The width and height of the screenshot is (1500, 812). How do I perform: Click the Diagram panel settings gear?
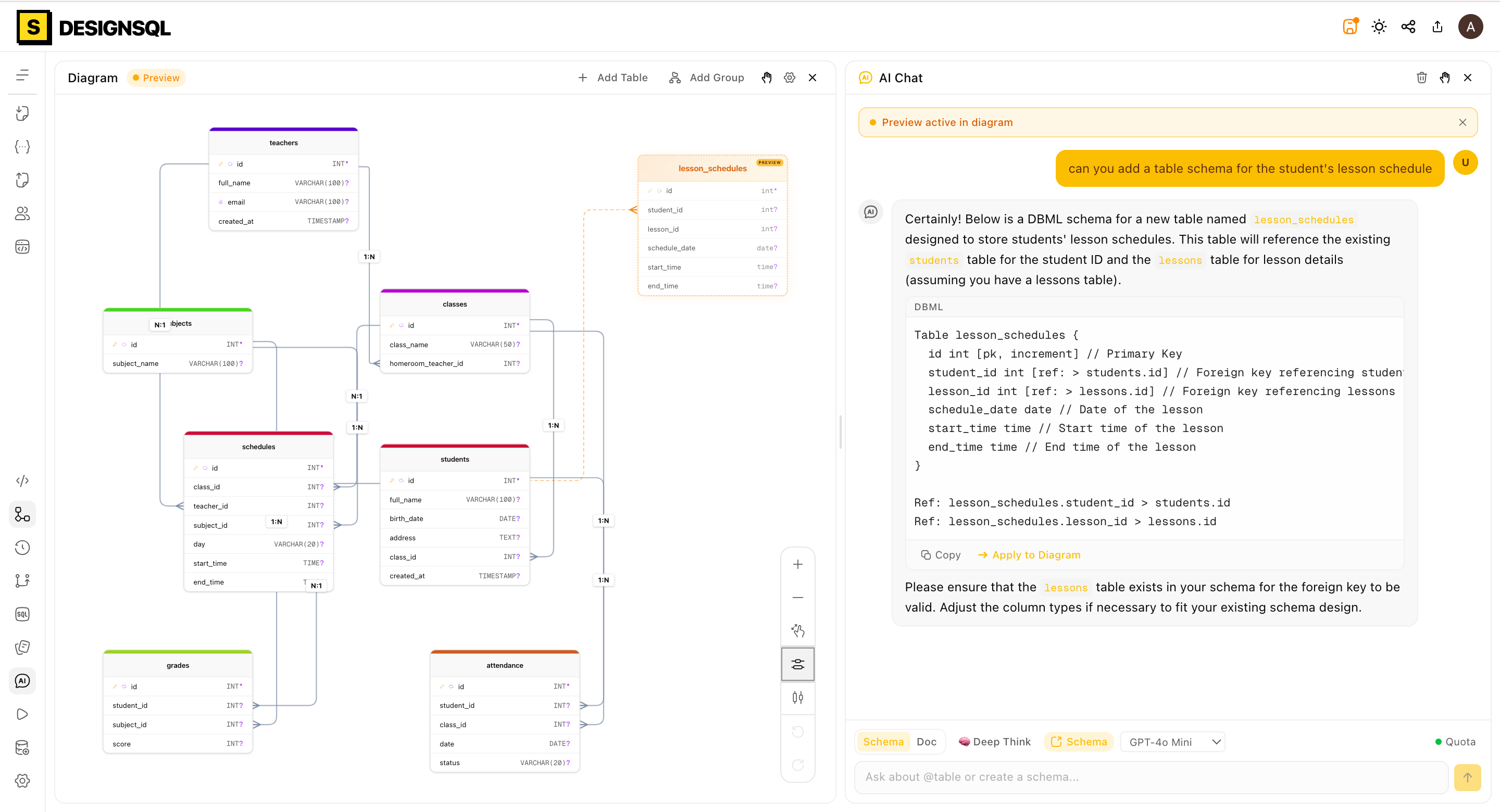(x=790, y=78)
